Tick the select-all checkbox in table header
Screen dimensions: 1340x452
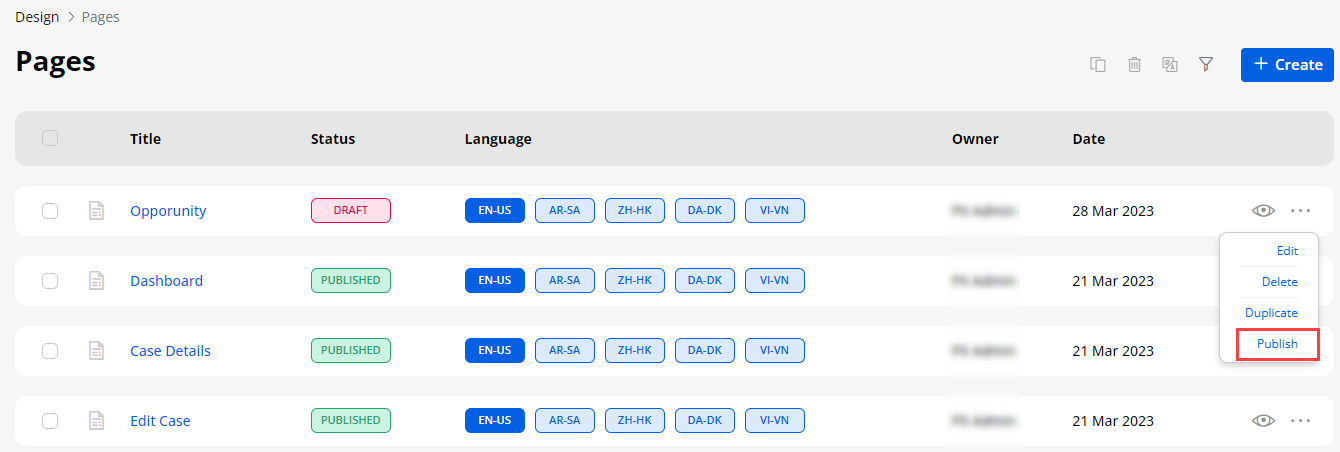click(50, 139)
